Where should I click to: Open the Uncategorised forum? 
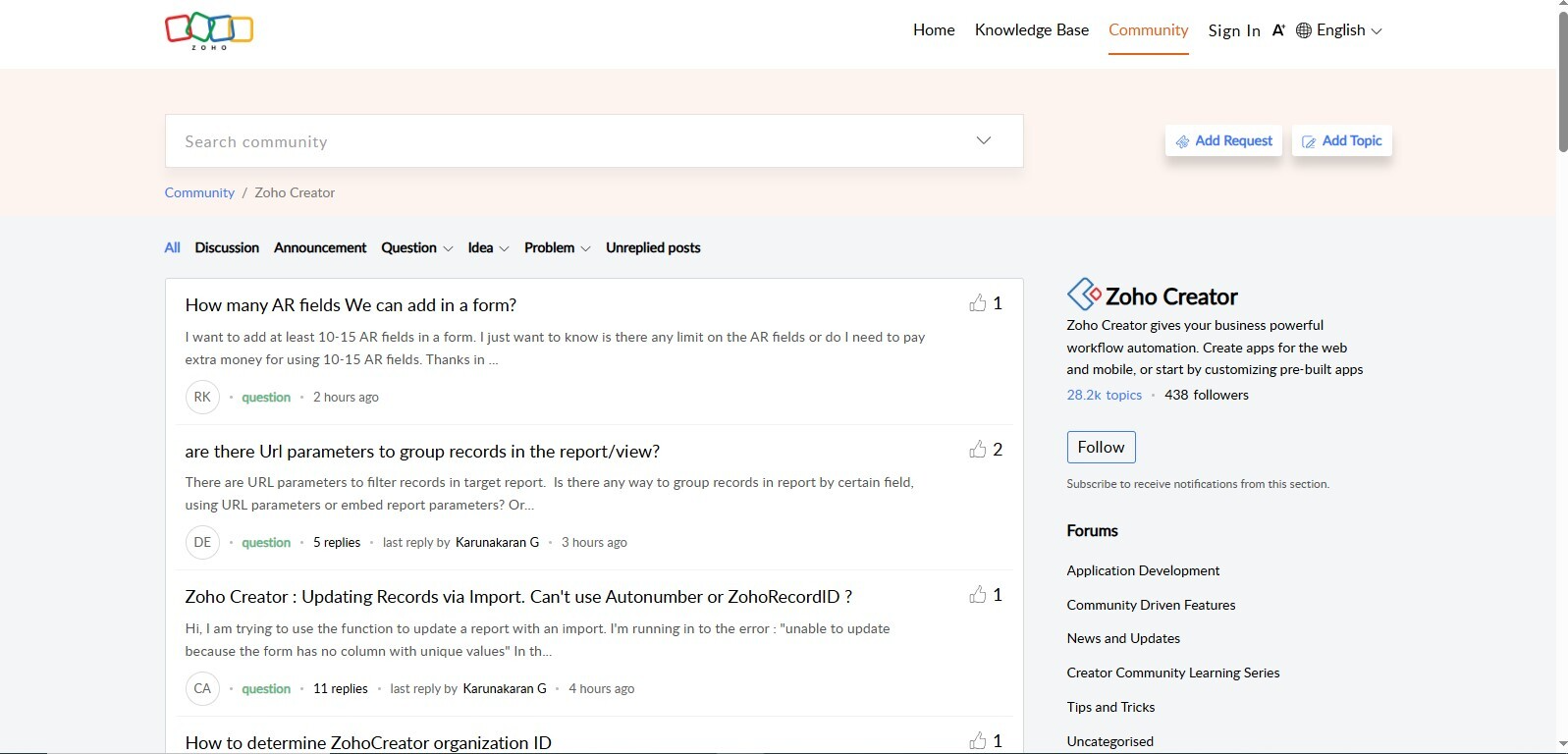pos(1109,741)
